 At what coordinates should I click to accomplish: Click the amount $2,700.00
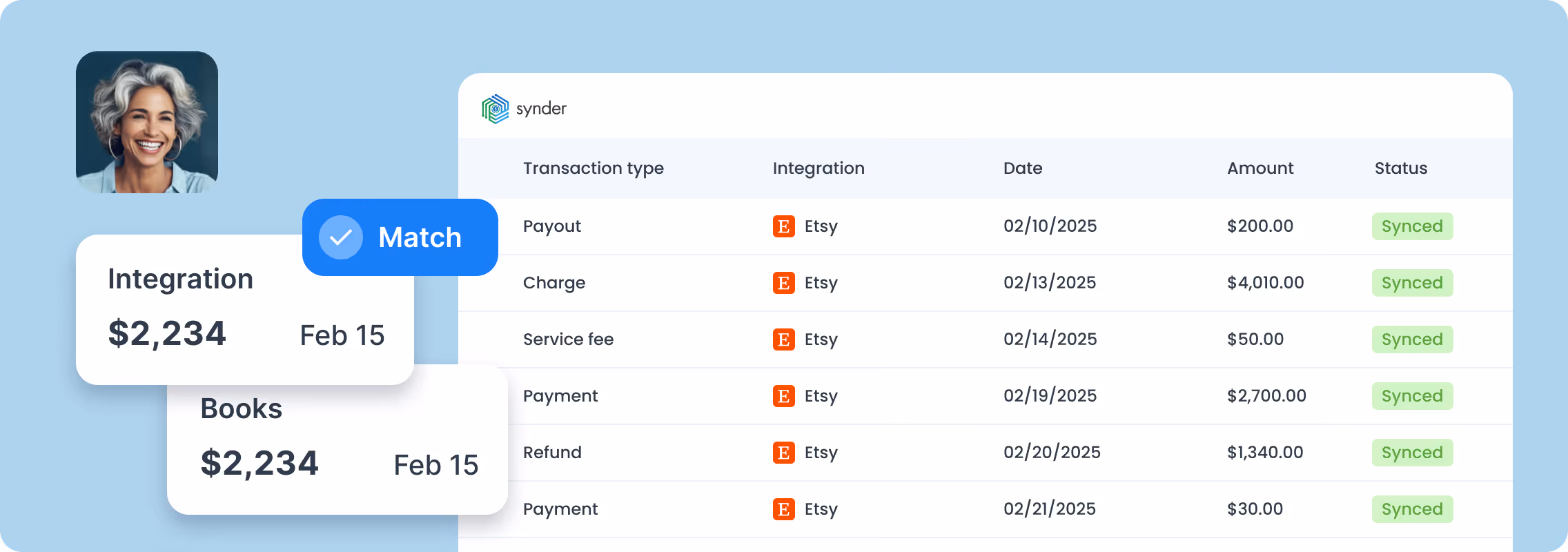coord(1266,396)
